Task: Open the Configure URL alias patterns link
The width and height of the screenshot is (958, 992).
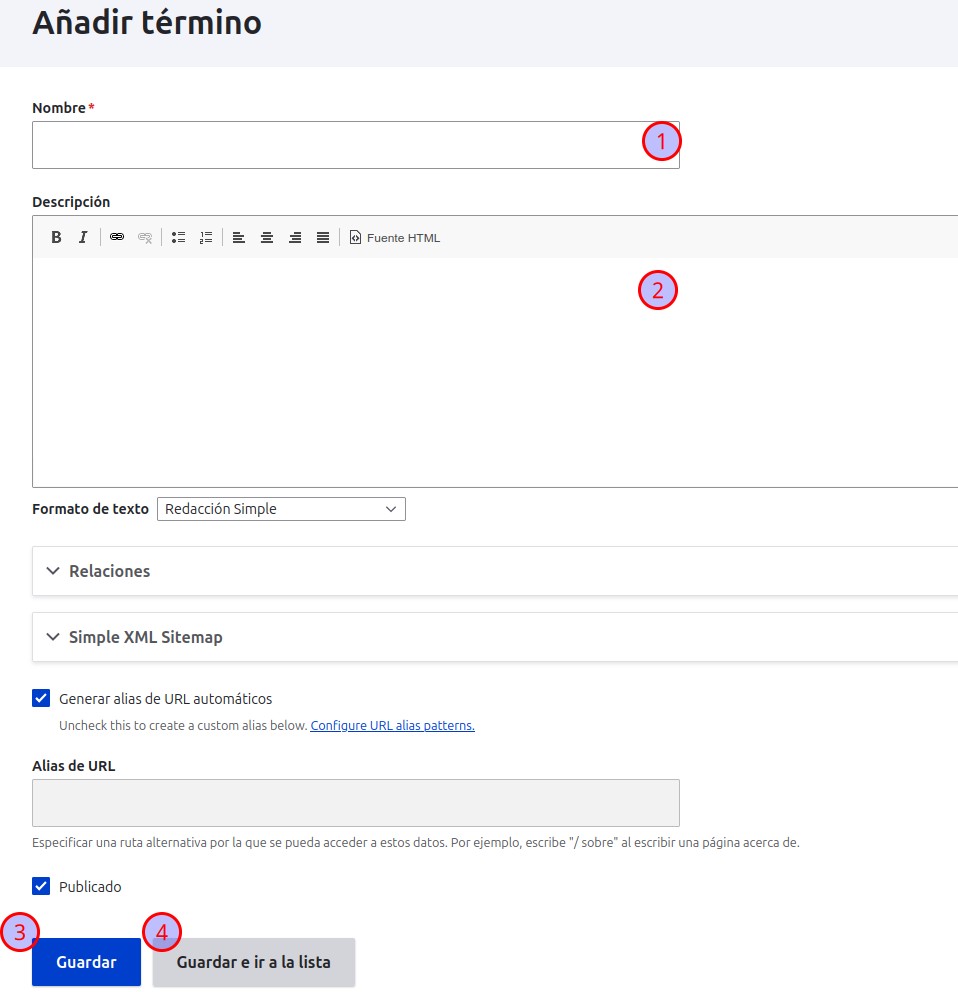Action: pos(392,726)
